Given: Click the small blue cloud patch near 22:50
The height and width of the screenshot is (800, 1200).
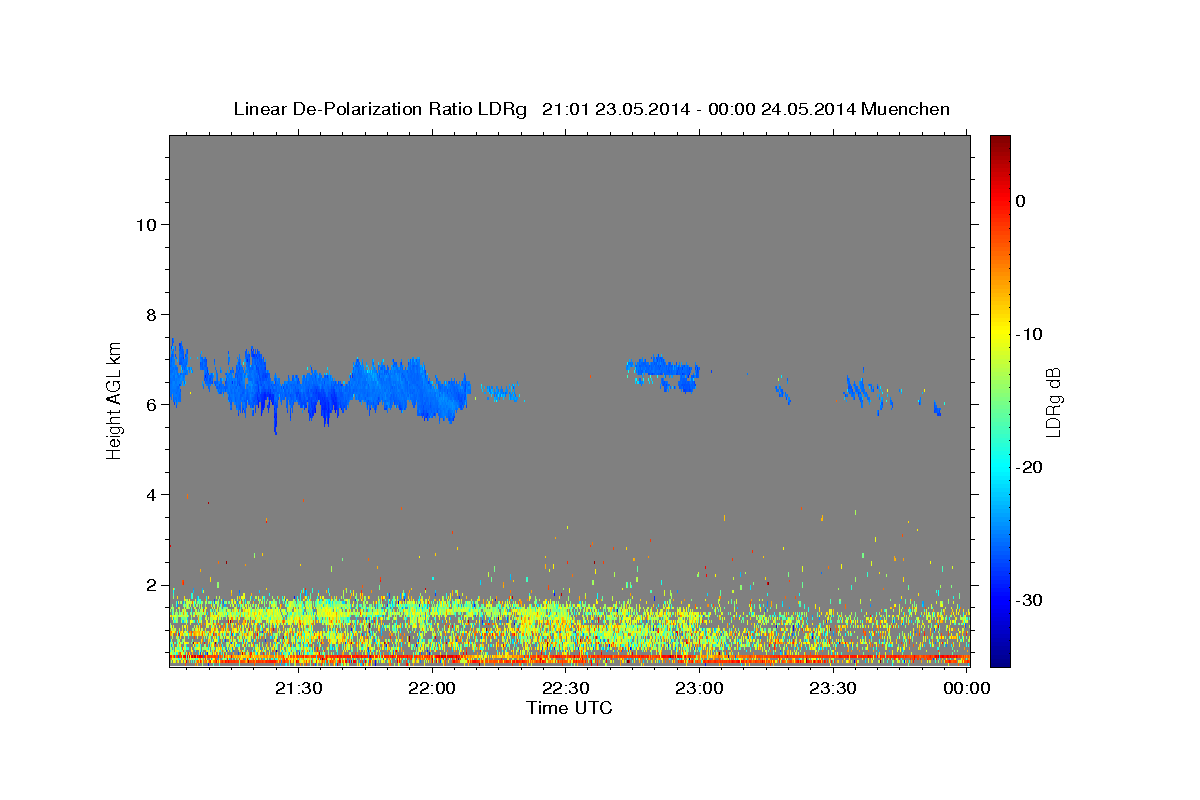Looking at the screenshot, I should click(x=662, y=372).
